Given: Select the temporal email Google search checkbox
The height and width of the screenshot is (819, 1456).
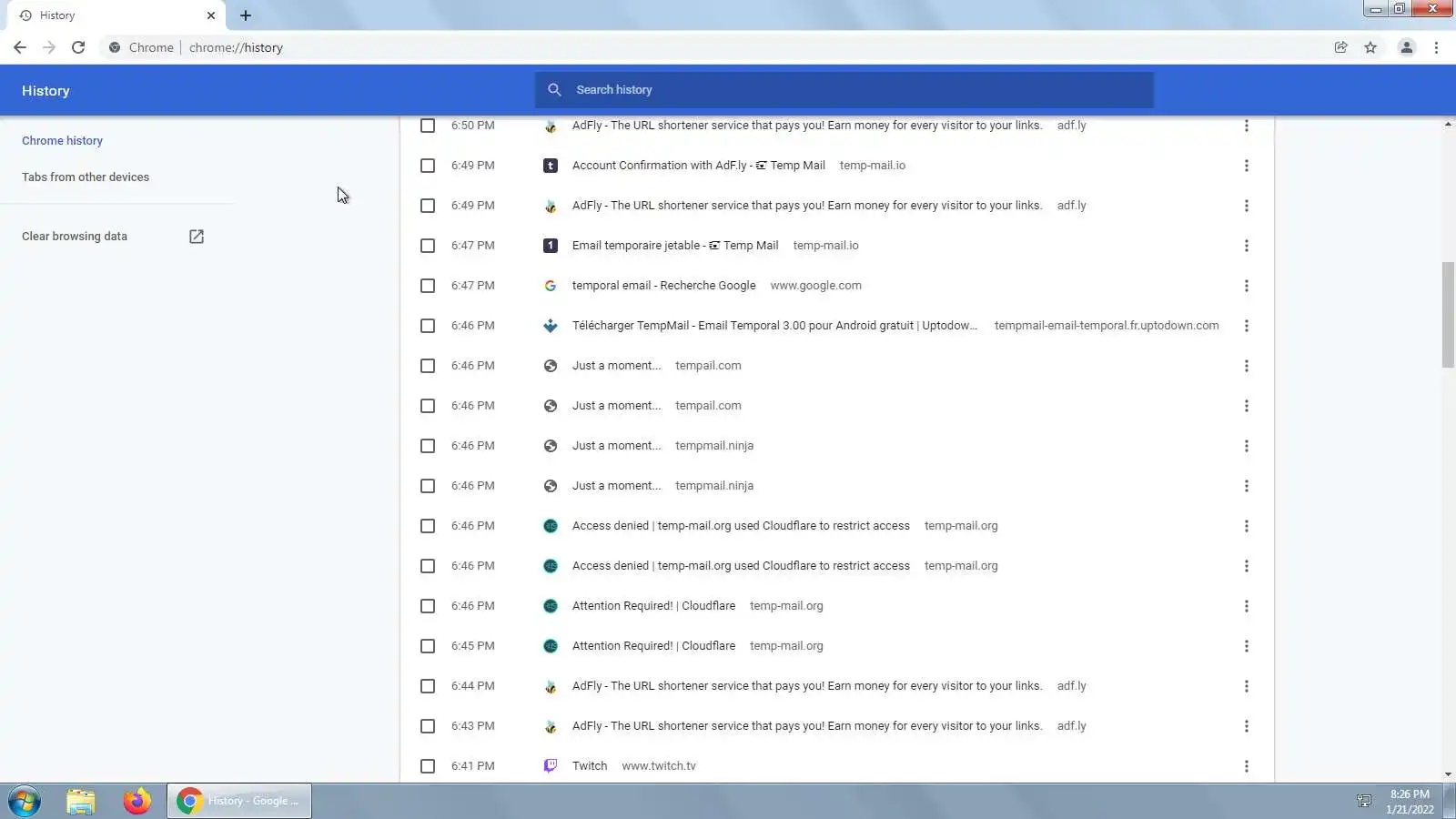Looking at the screenshot, I should (428, 286).
